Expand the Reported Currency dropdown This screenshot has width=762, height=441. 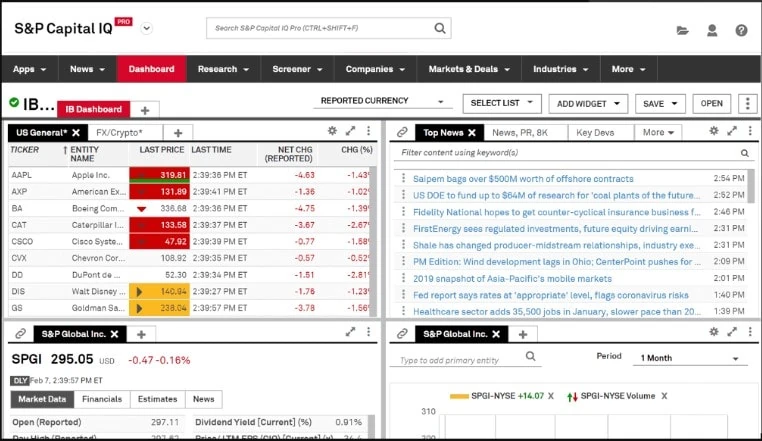pyautogui.click(x=382, y=101)
